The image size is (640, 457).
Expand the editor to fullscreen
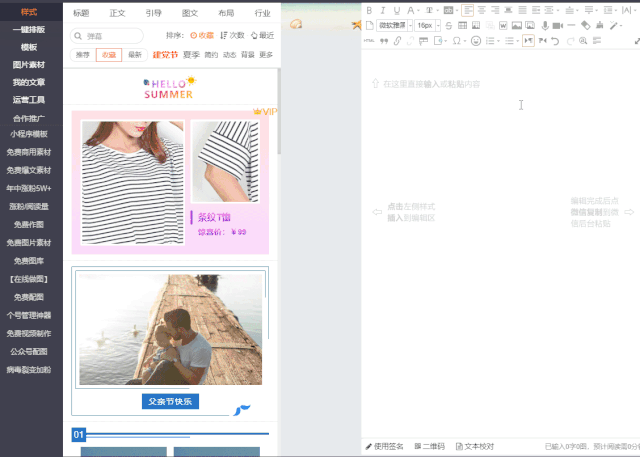click(634, 41)
